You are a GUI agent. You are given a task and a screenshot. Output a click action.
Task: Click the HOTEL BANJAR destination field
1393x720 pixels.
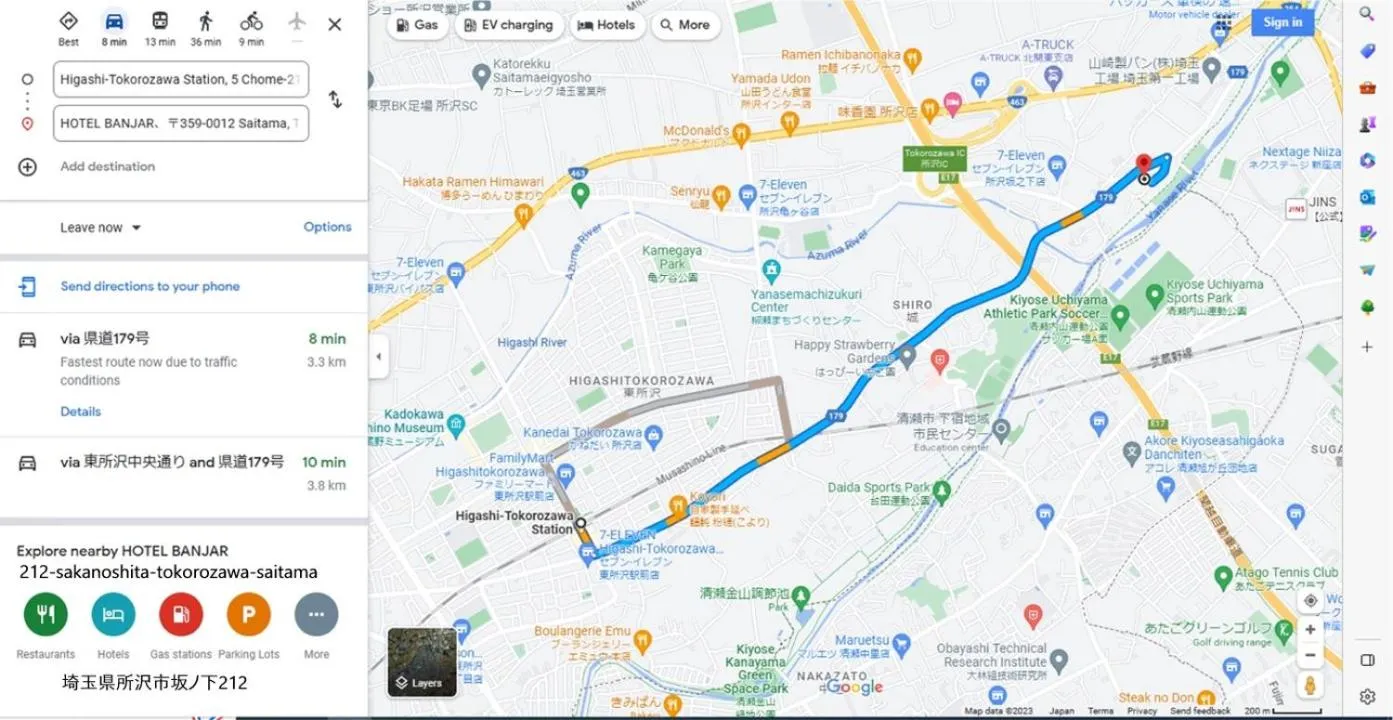pos(180,123)
